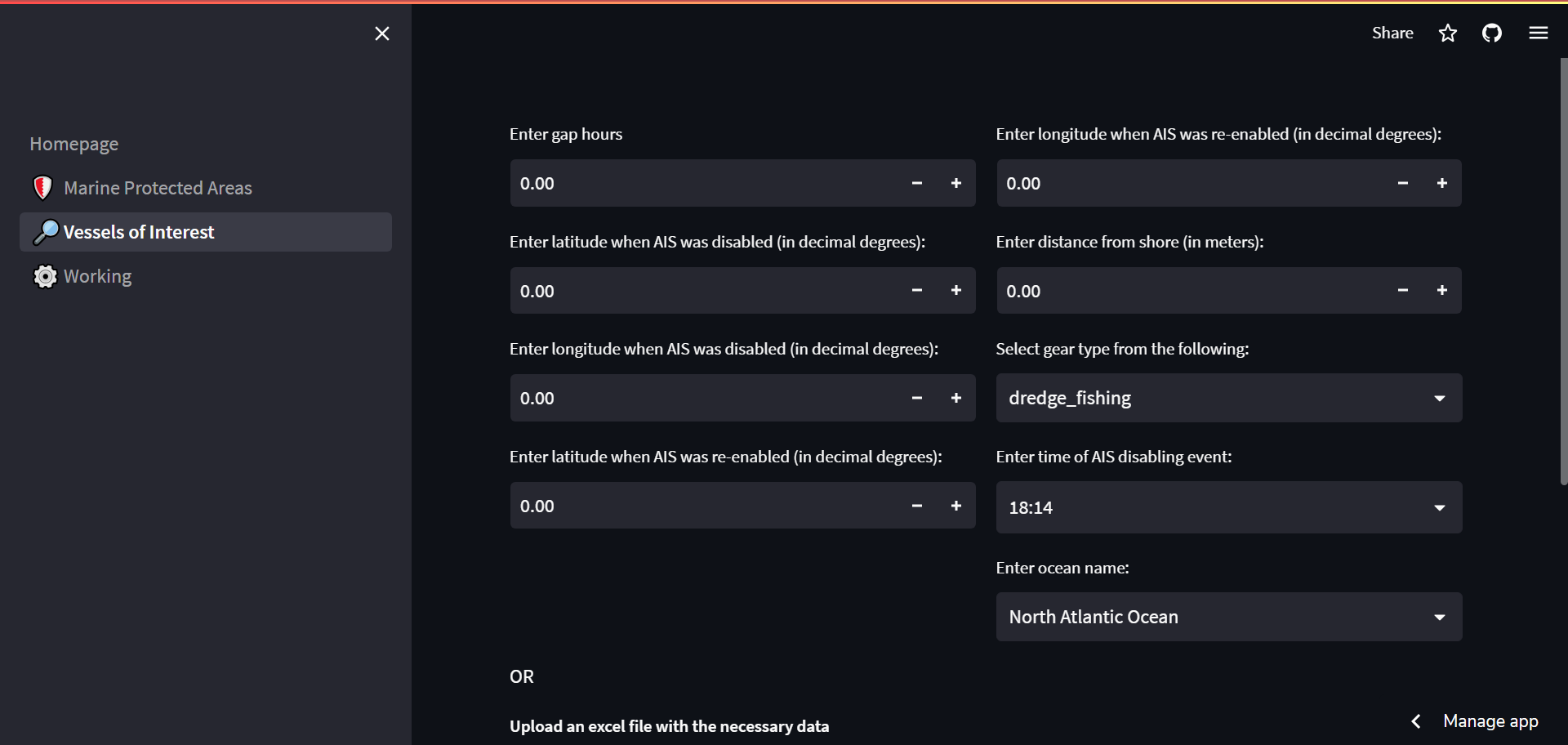Open the hamburger main menu

tap(1539, 33)
